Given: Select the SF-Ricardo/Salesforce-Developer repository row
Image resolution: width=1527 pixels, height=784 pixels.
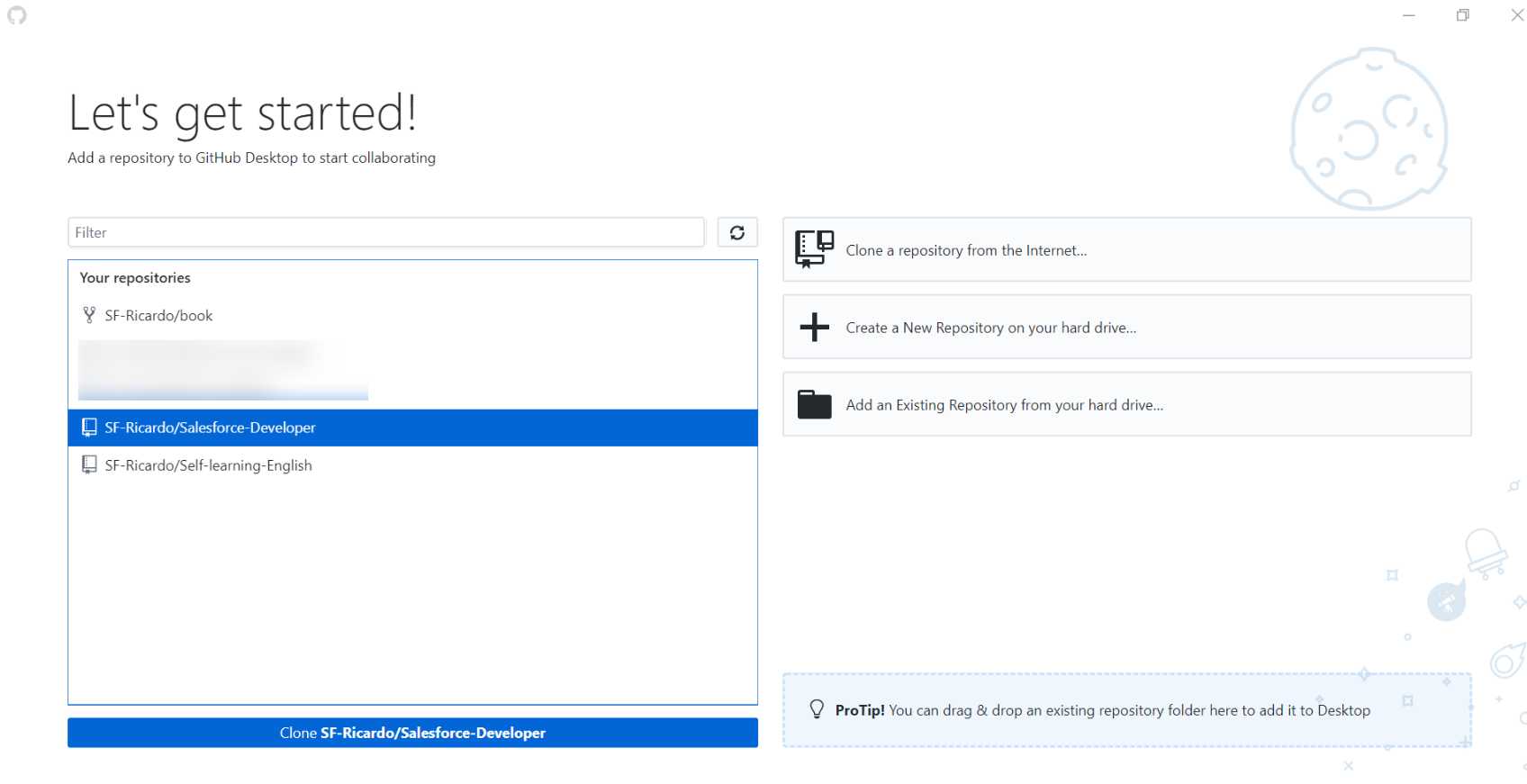Looking at the screenshot, I should point(412,428).
